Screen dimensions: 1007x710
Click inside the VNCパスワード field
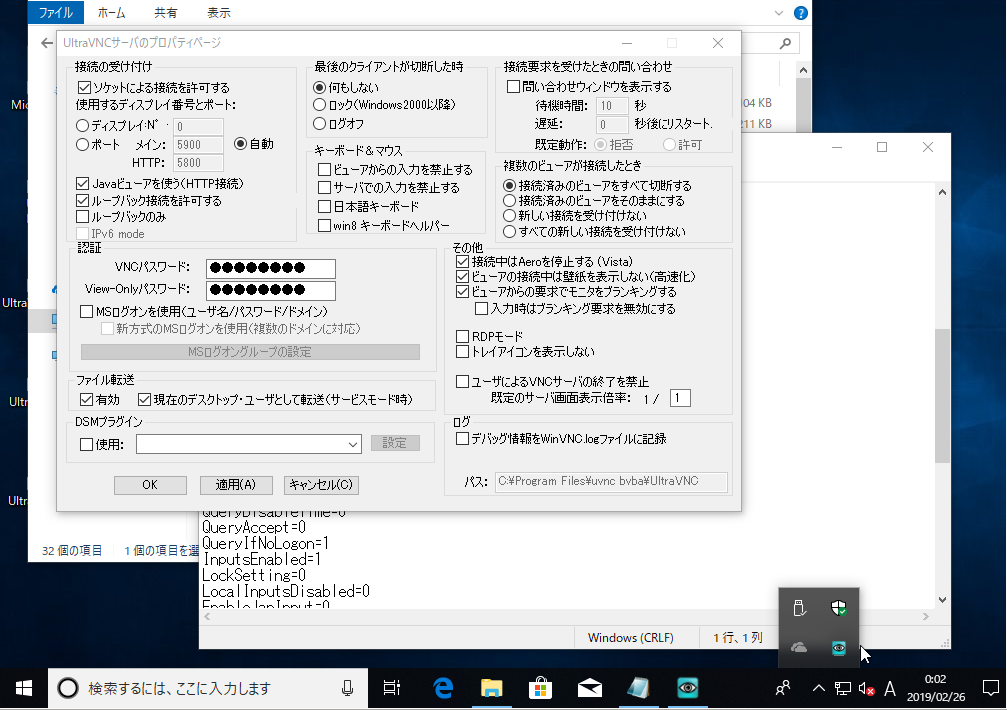point(270,268)
